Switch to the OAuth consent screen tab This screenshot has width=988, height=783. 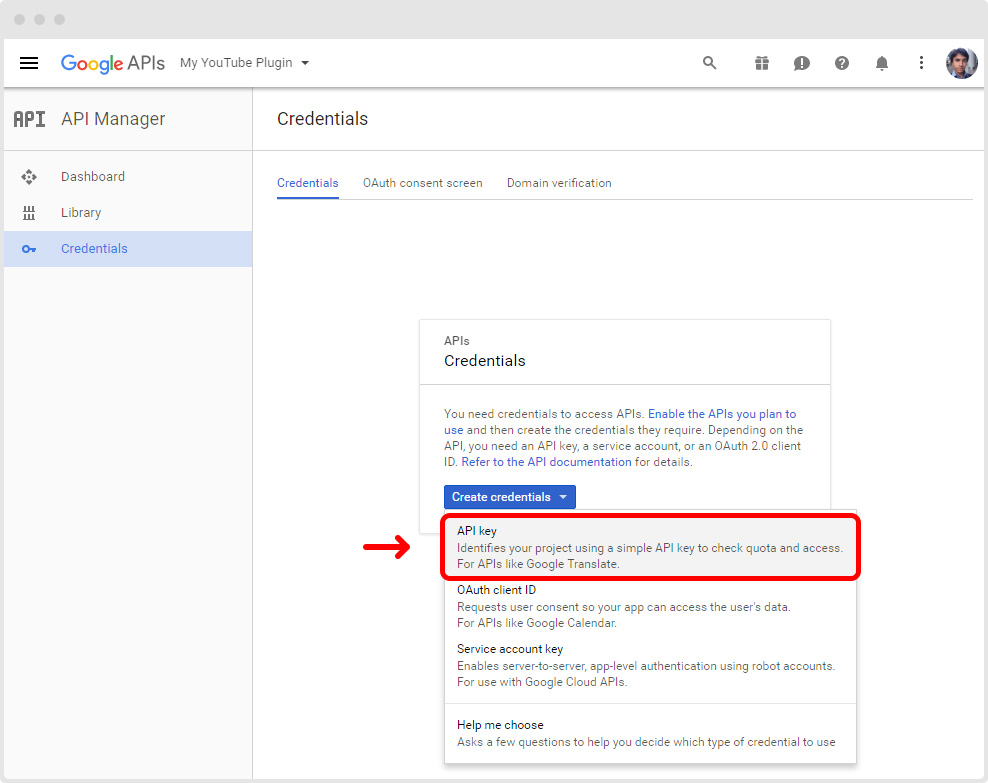(x=423, y=183)
